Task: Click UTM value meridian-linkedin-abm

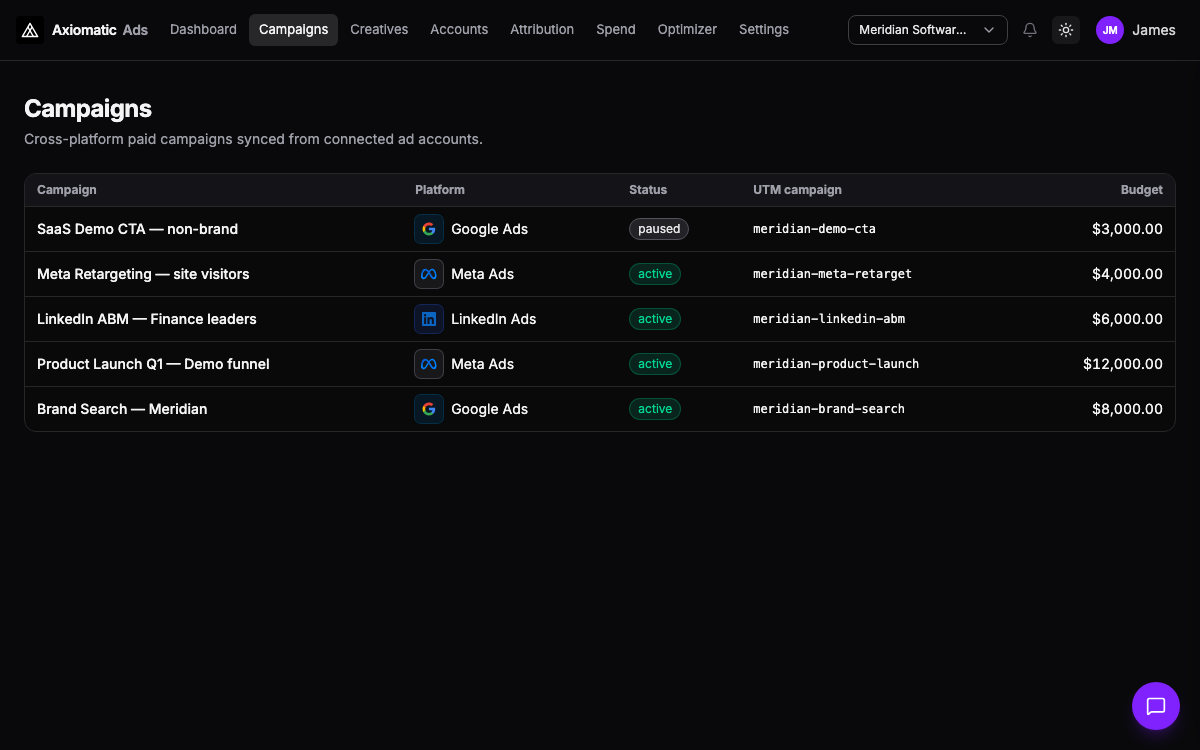Action: point(829,319)
